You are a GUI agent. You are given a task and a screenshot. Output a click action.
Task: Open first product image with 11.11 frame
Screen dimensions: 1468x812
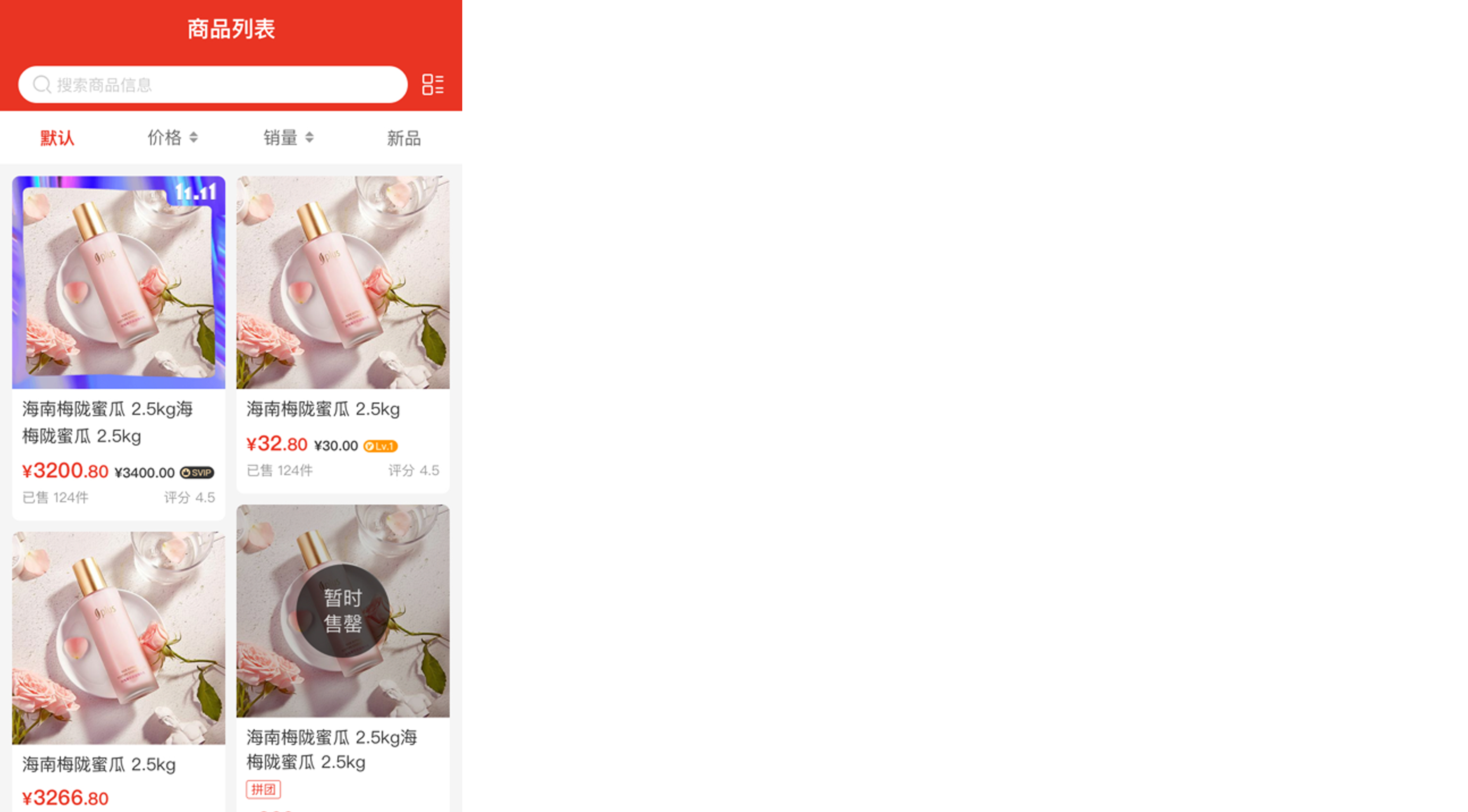pyautogui.click(x=118, y=282)
